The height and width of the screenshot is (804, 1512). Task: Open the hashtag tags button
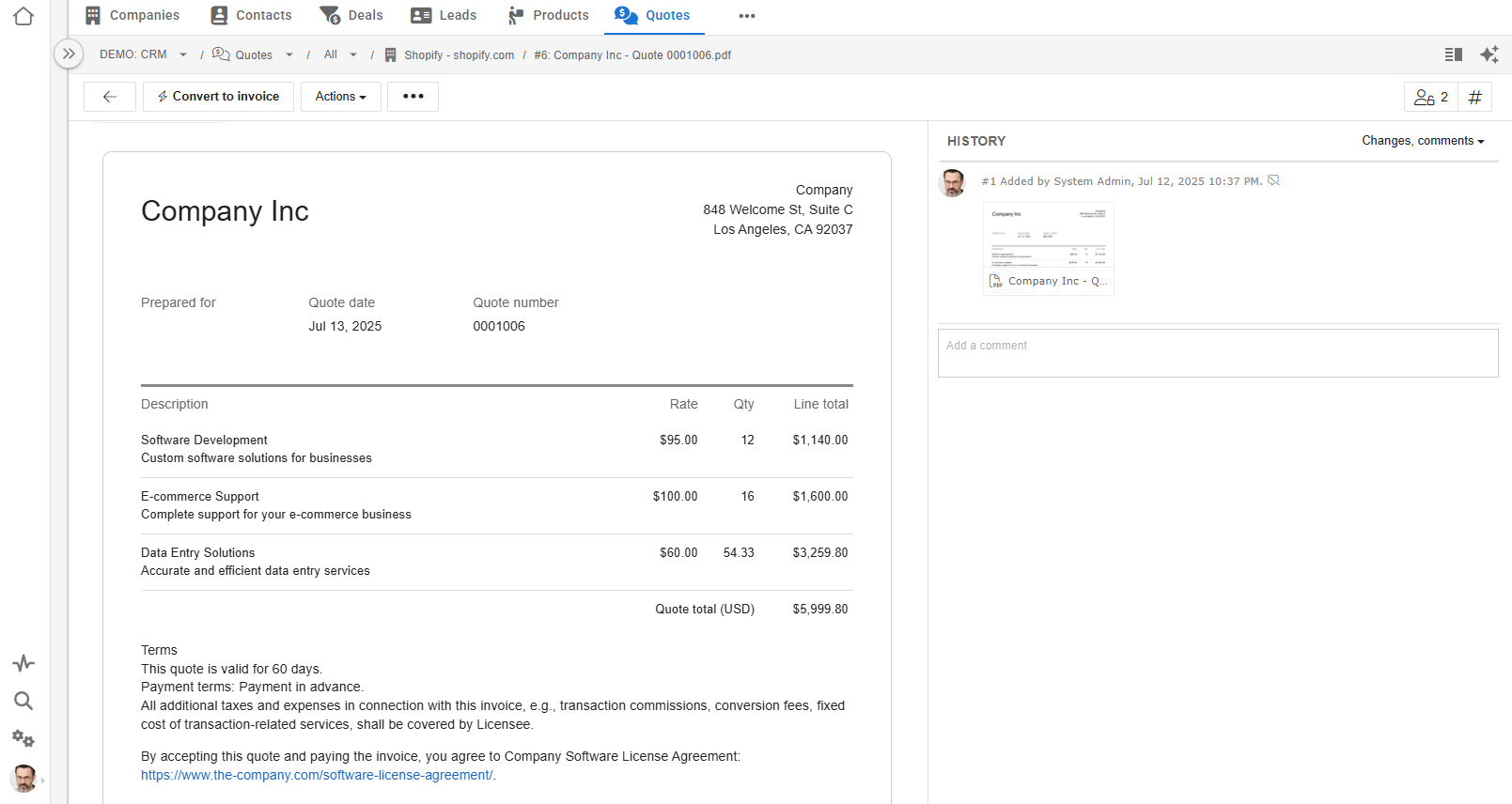tap(1475, 98)
